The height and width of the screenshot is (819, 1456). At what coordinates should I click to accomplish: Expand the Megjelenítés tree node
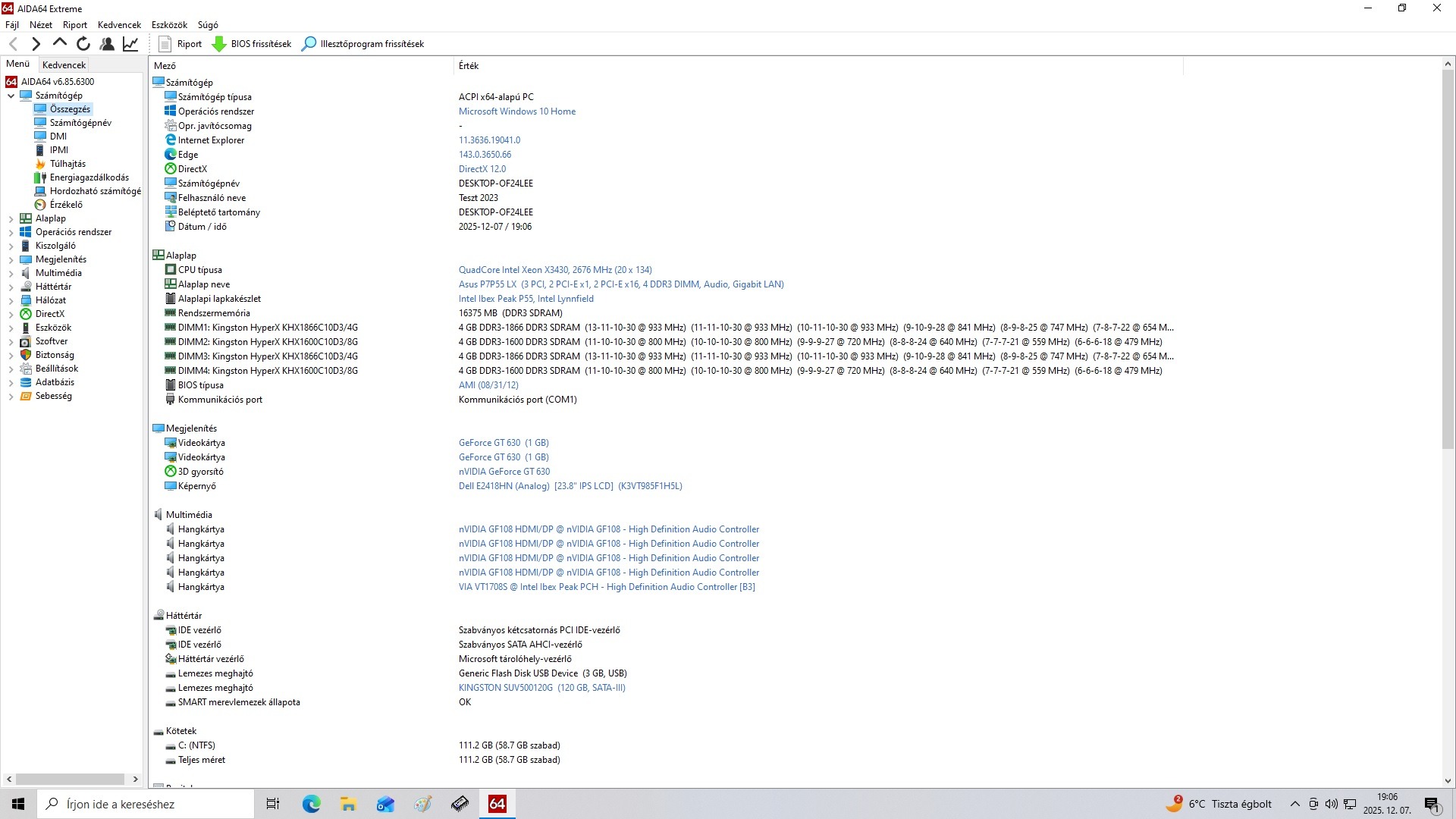[x=11, y=260]
